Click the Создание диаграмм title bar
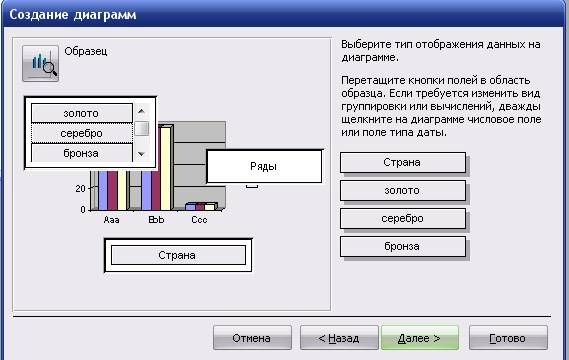This screenshot has width=569, height=360. click(x=284, y=15)
